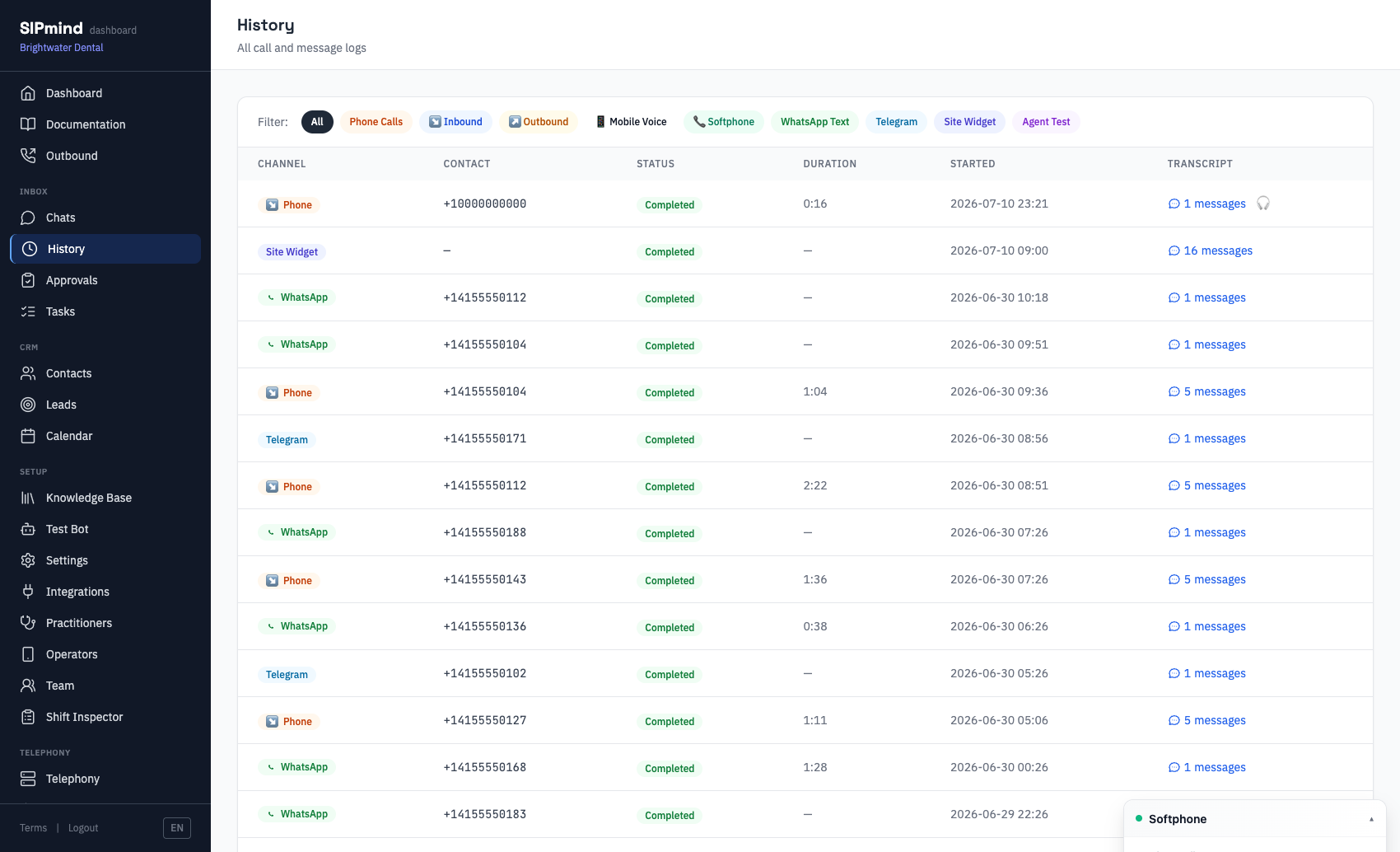1400x852 pixels.
Task: Click contact number +14155550168
Action: (485, 768)
